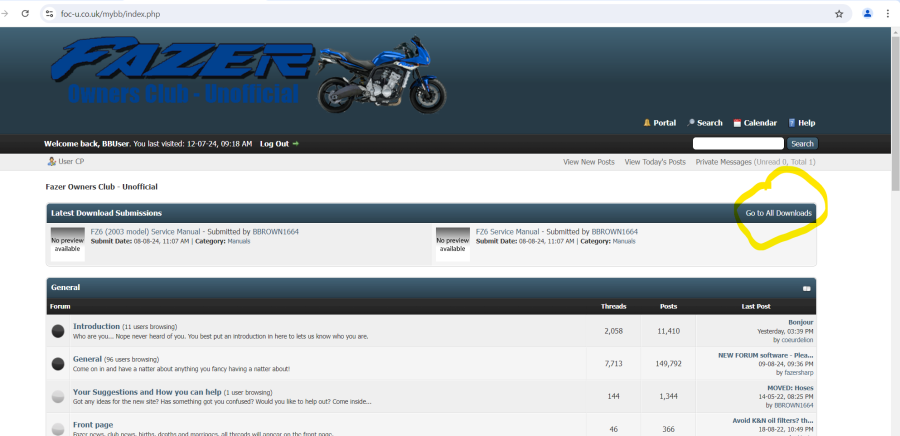Open FZ6 (2003 model) Service Manual download

(x=145, y=232)
